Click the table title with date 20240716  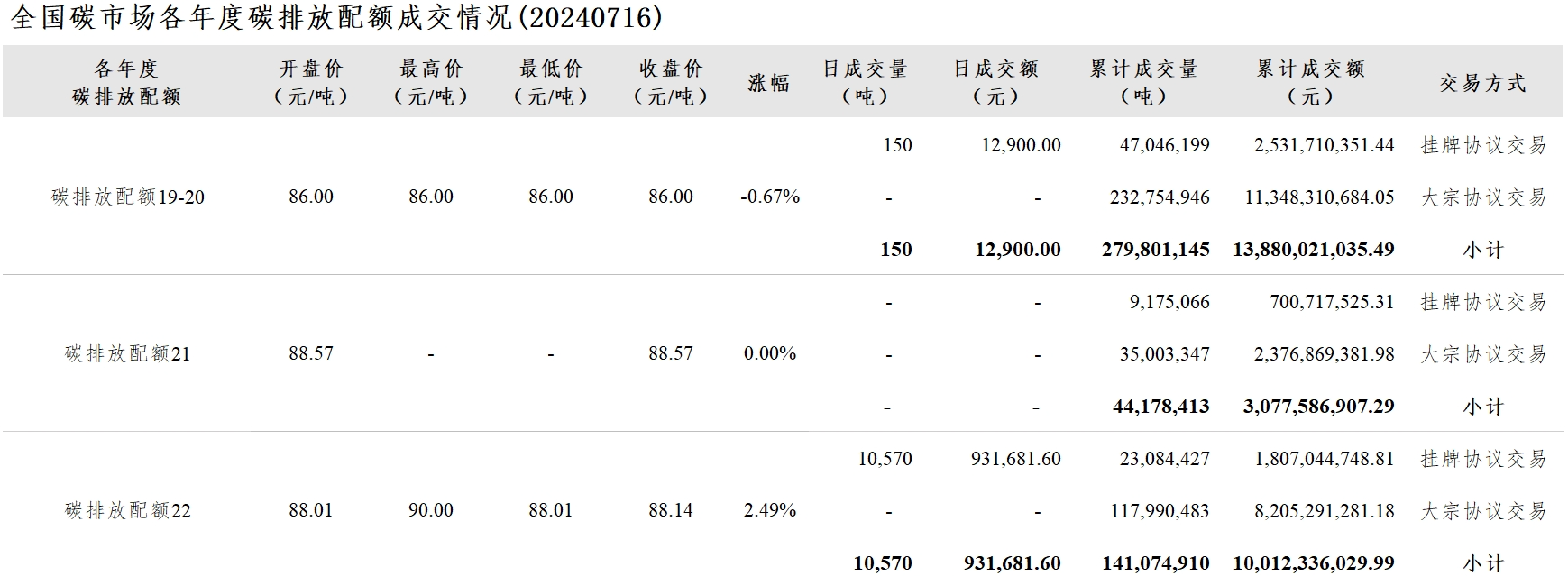click(x=336, y=18)
